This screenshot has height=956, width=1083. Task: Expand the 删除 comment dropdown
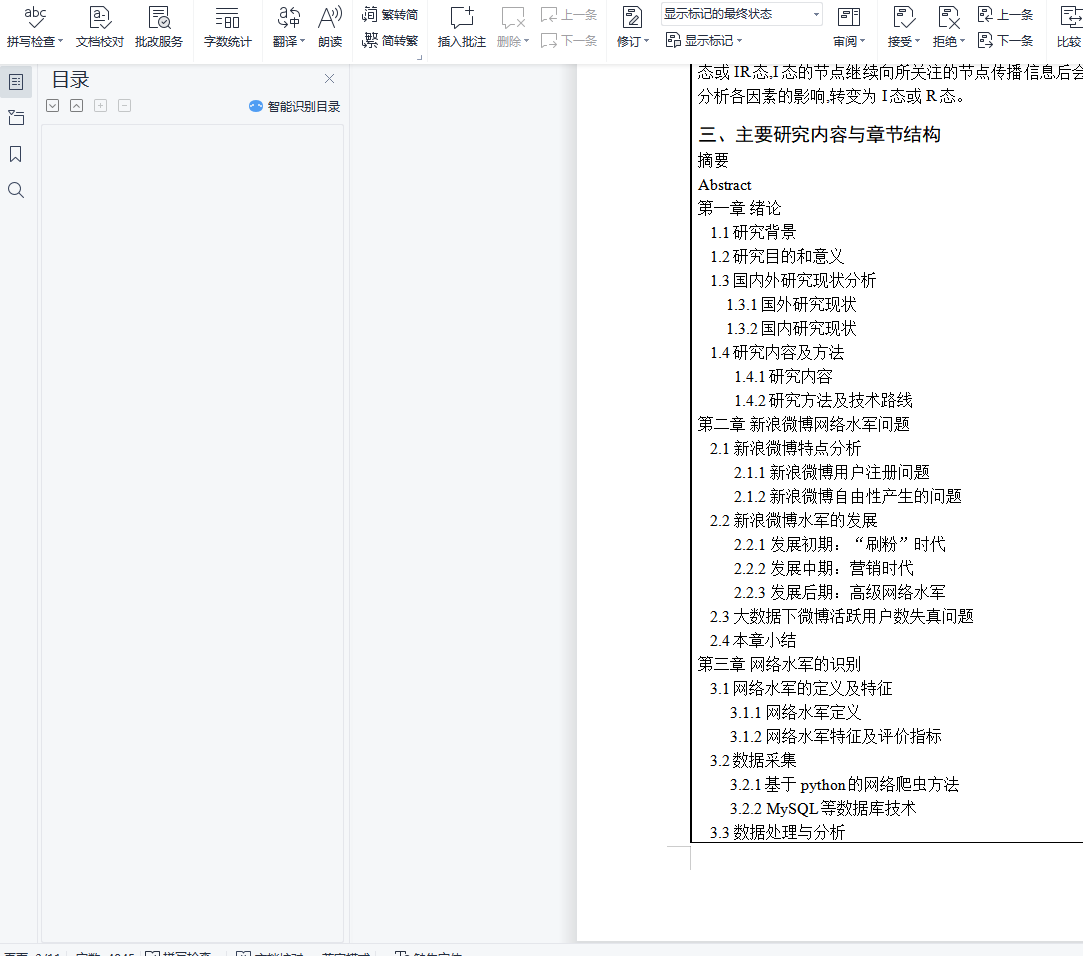(x=526, y=41)
